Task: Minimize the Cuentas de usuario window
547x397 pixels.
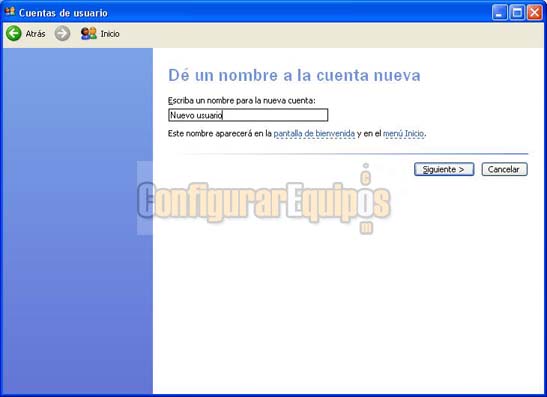Action: click(500, 13)
